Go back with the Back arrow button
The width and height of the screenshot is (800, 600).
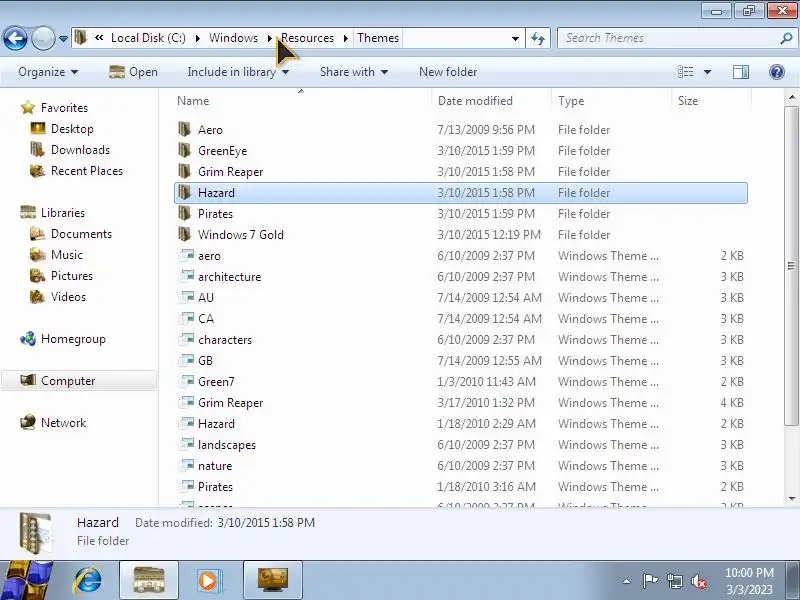coord(15,38)
